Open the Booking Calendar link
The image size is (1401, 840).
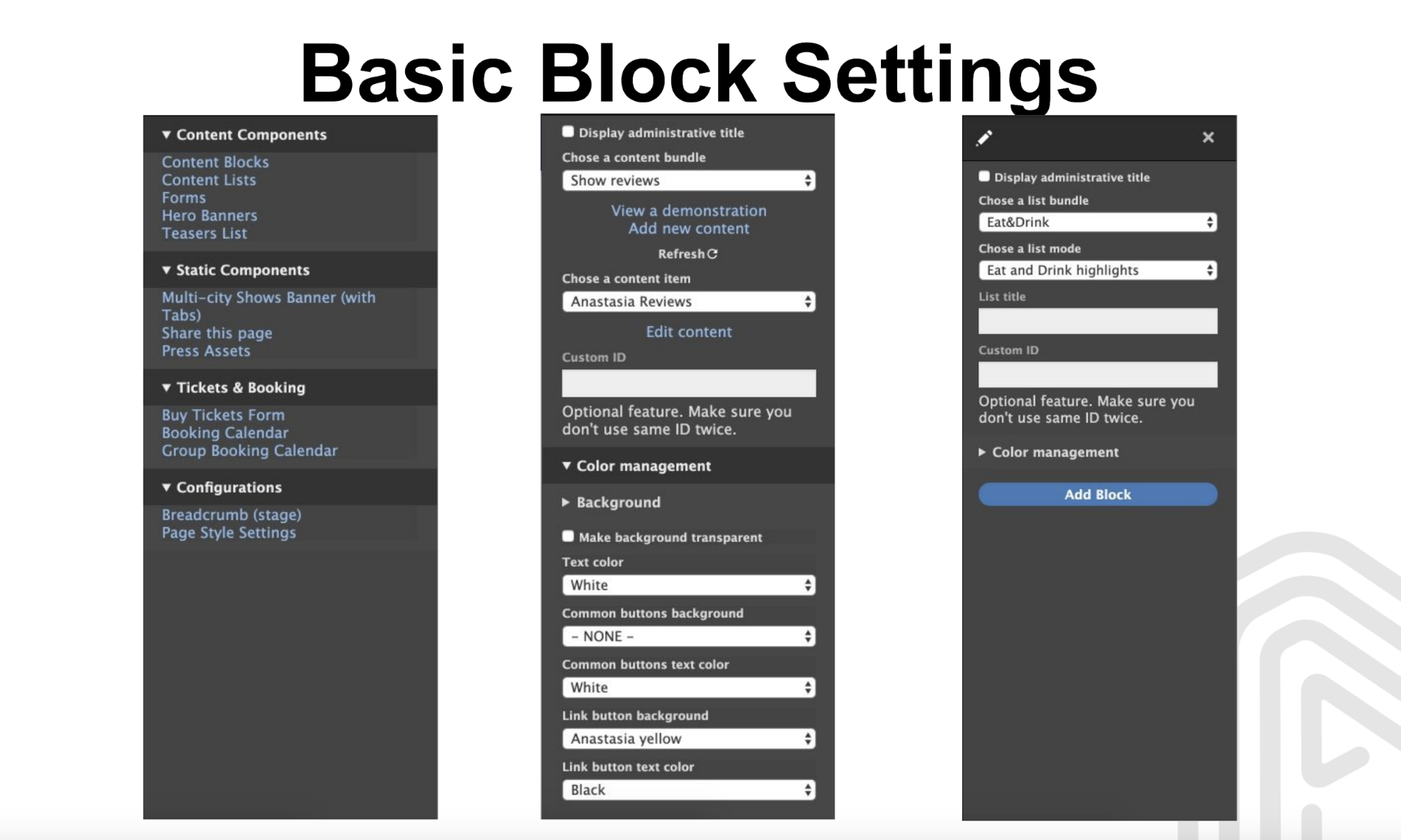pyautogui.click(x=224, y=433)
